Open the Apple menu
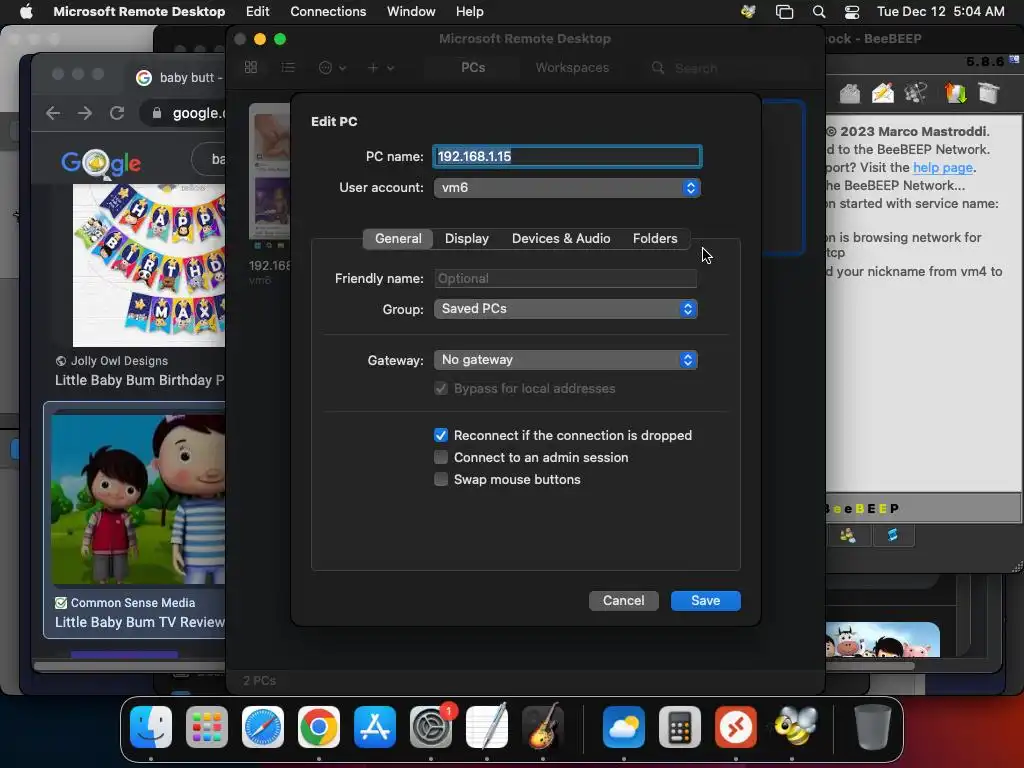The image size is (1024, 768). 26,12
